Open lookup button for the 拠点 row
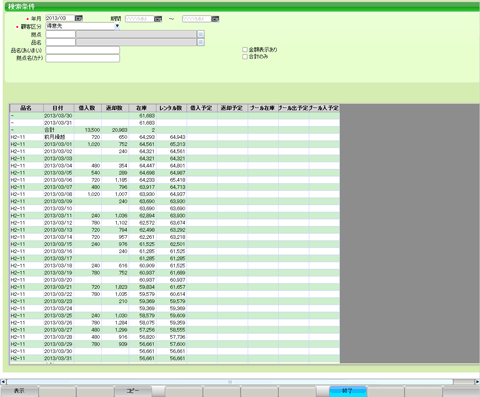The width and height of the screenshot is (480, 397). click(201, 34)
